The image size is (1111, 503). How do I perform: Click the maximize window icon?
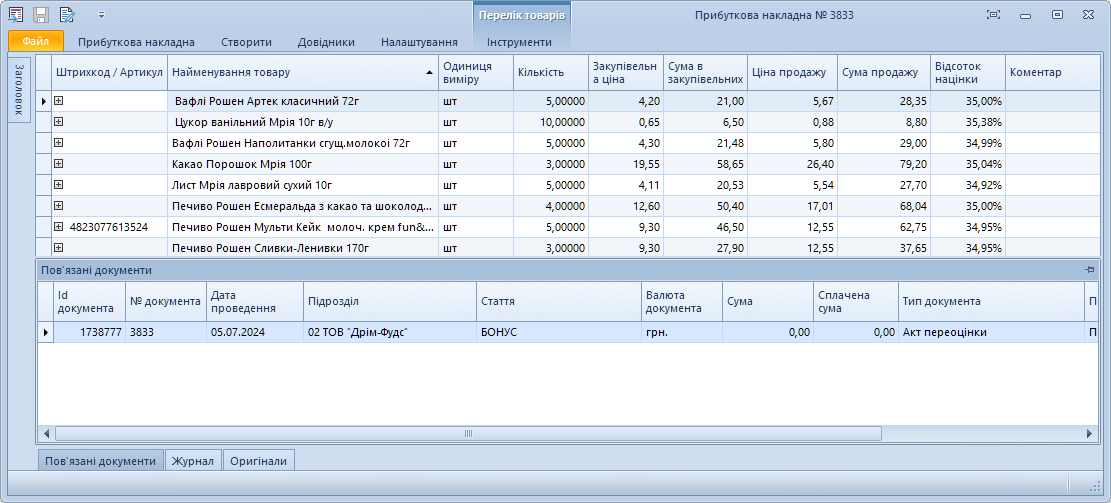(1057, 15)
